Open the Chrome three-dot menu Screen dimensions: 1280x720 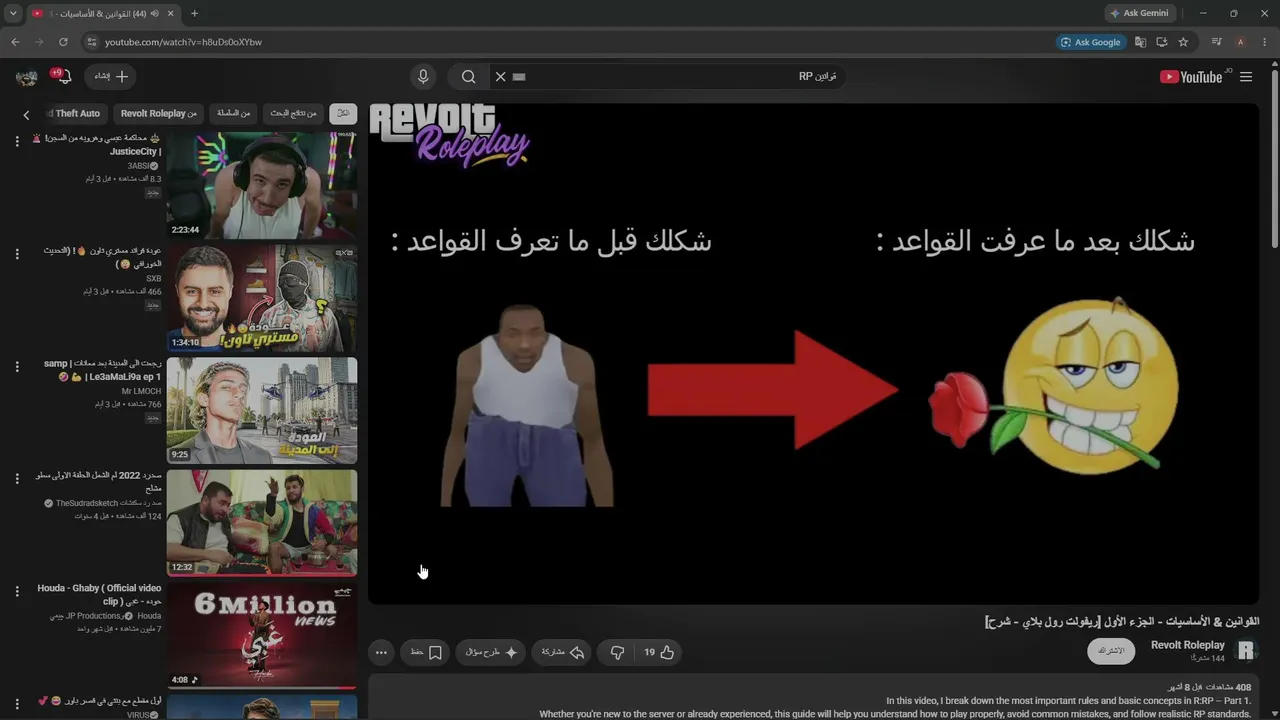(1263, 42)
